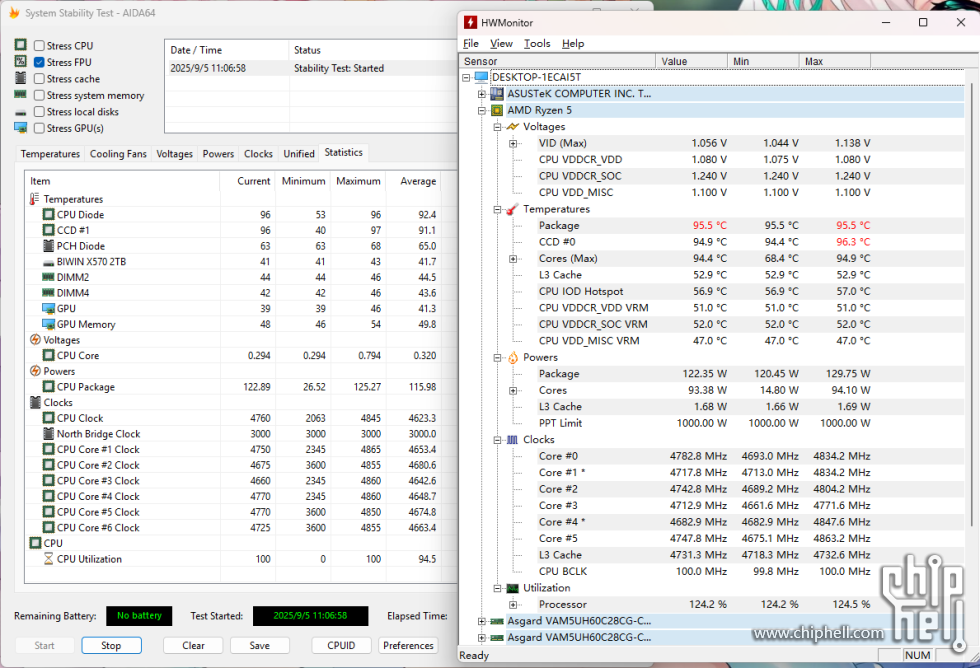Collapse the Clocks group in HWMonitor

498,440
